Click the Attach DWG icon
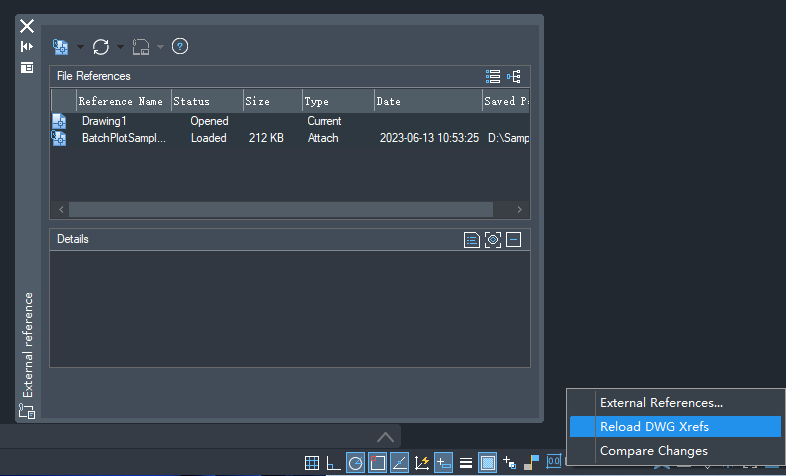This screenshot has width=786, height=476. (61, 46)
